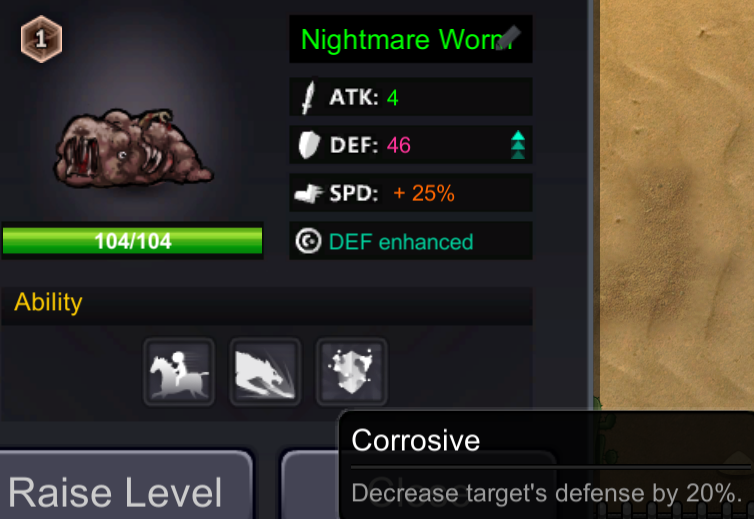Click the pencil rename icon beside the name
The image size is (754, 519).
(x=508, y=38)
